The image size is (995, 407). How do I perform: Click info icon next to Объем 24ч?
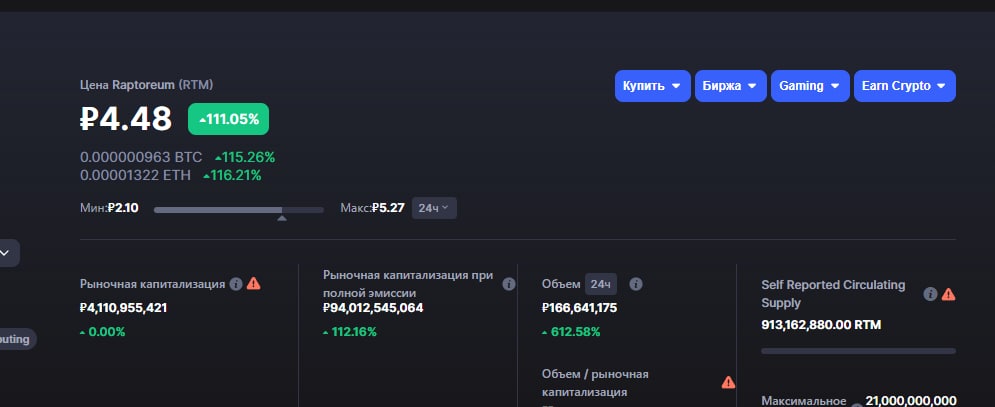pos(636,284)
